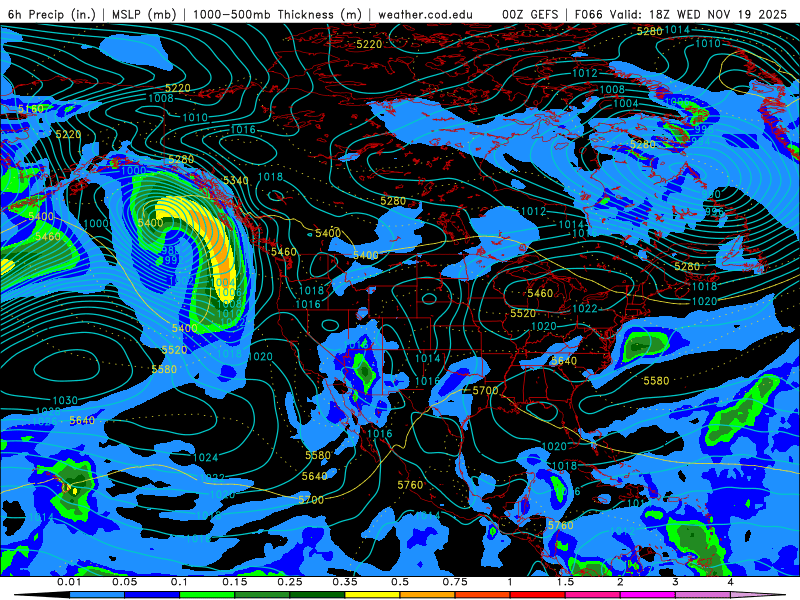Select the light blue 0.01 legend swatch

click(97, 595)
